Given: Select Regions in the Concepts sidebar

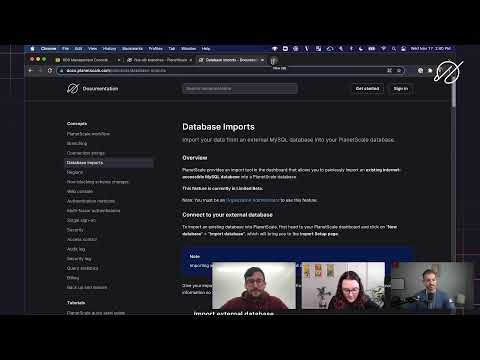Looking at the screenshot, I should pos(75,172).
